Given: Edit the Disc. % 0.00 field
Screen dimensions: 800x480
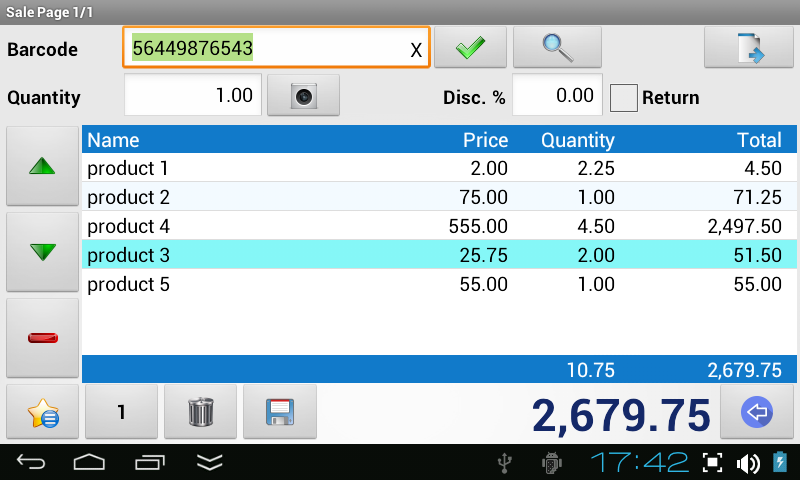Looking at the screenshot, I should tap(557, 95).
